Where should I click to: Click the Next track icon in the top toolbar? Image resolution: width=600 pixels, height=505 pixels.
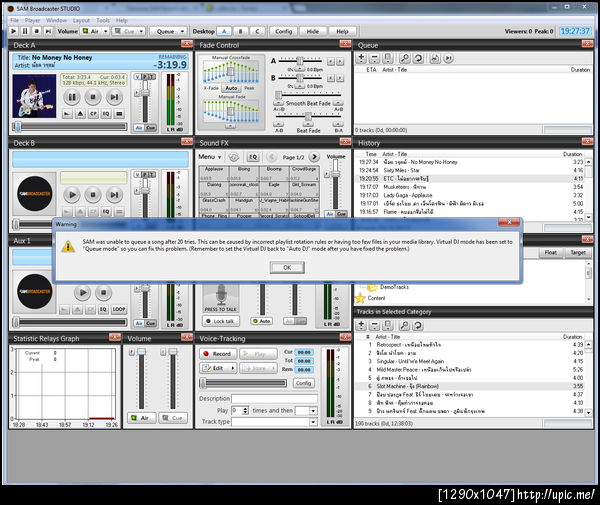coord(48,31)
